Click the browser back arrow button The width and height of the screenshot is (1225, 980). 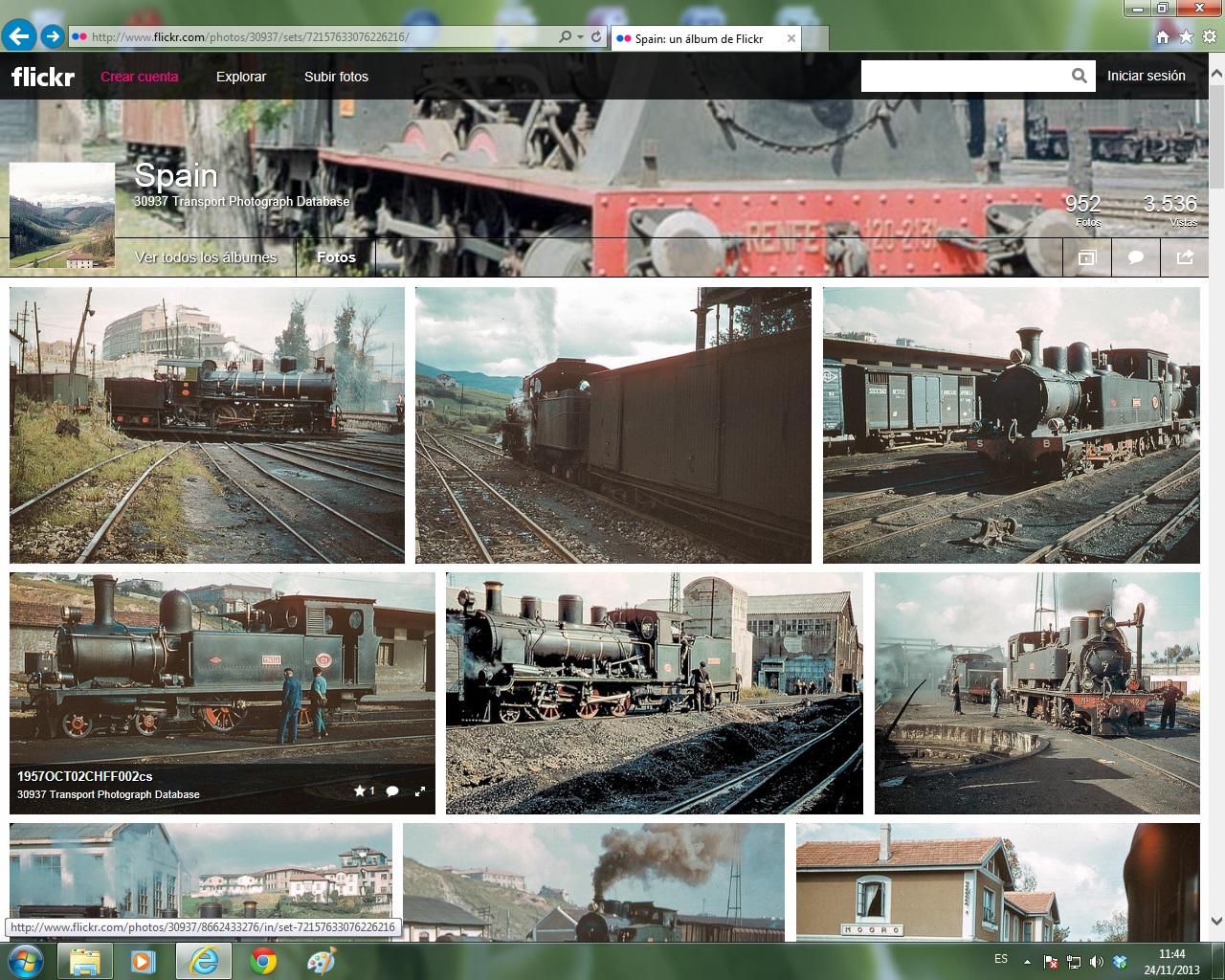(x=19, y=36)
